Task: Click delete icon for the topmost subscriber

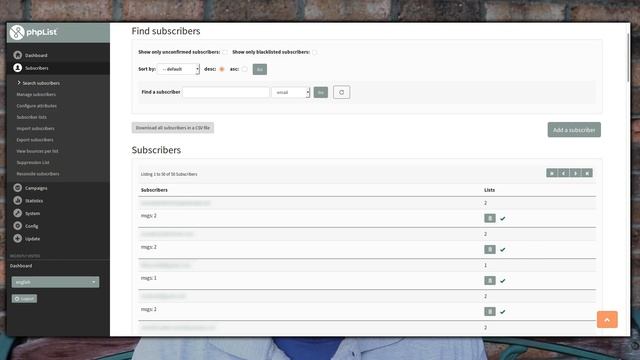Action: tap(490, 218)
